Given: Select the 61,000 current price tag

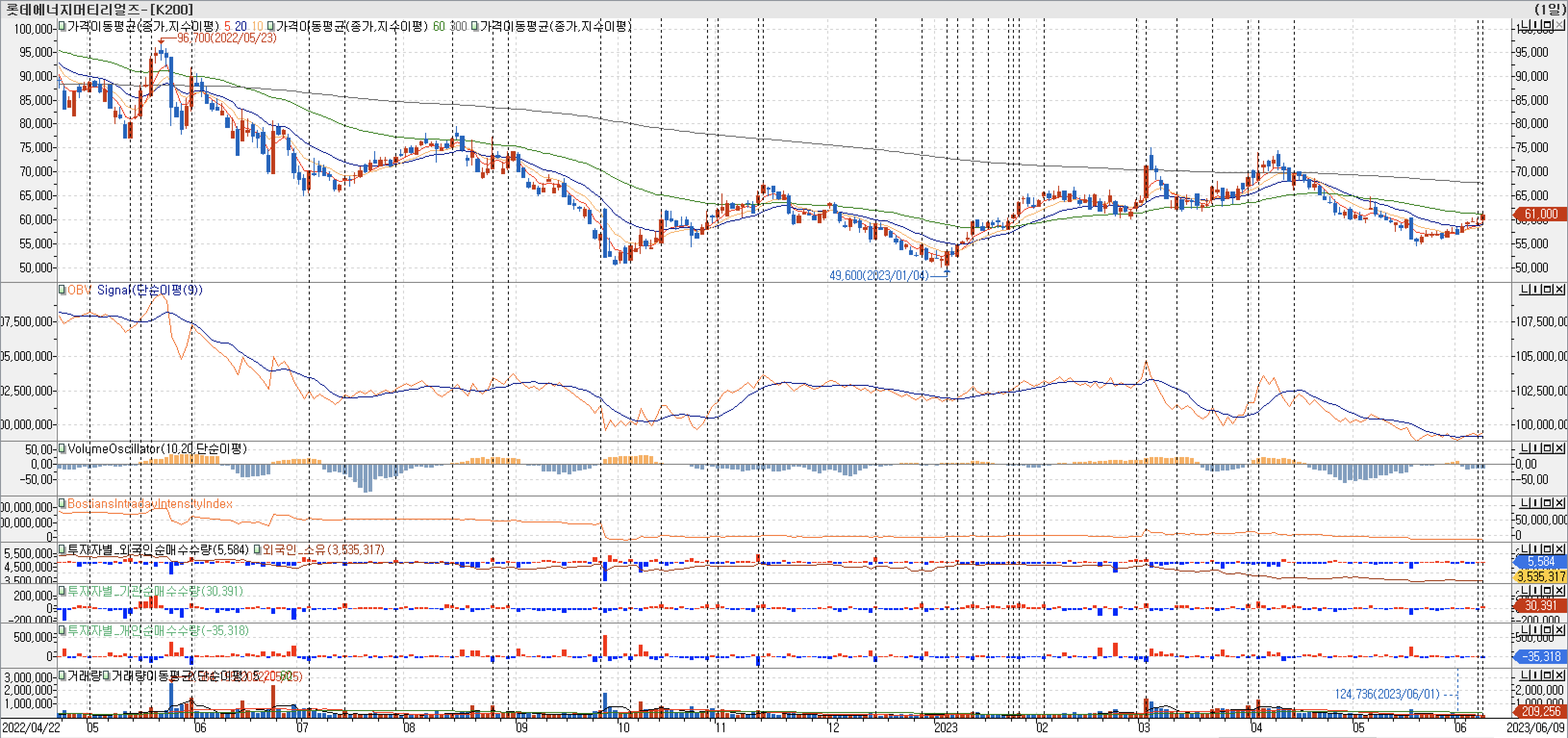Looking at the screenshot, I should click(x=1540, y=215).
